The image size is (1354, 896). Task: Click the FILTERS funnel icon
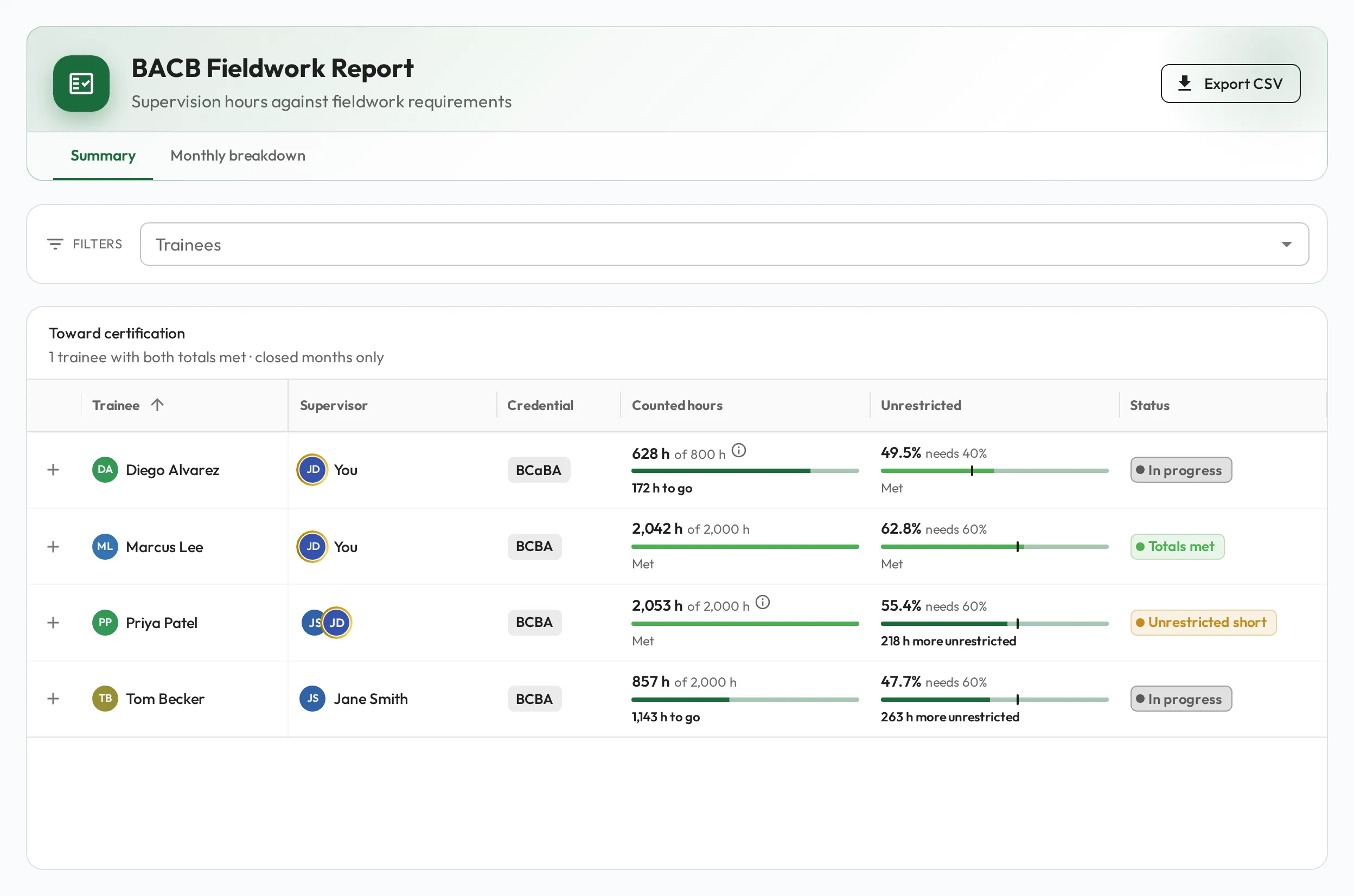(55, 244)
